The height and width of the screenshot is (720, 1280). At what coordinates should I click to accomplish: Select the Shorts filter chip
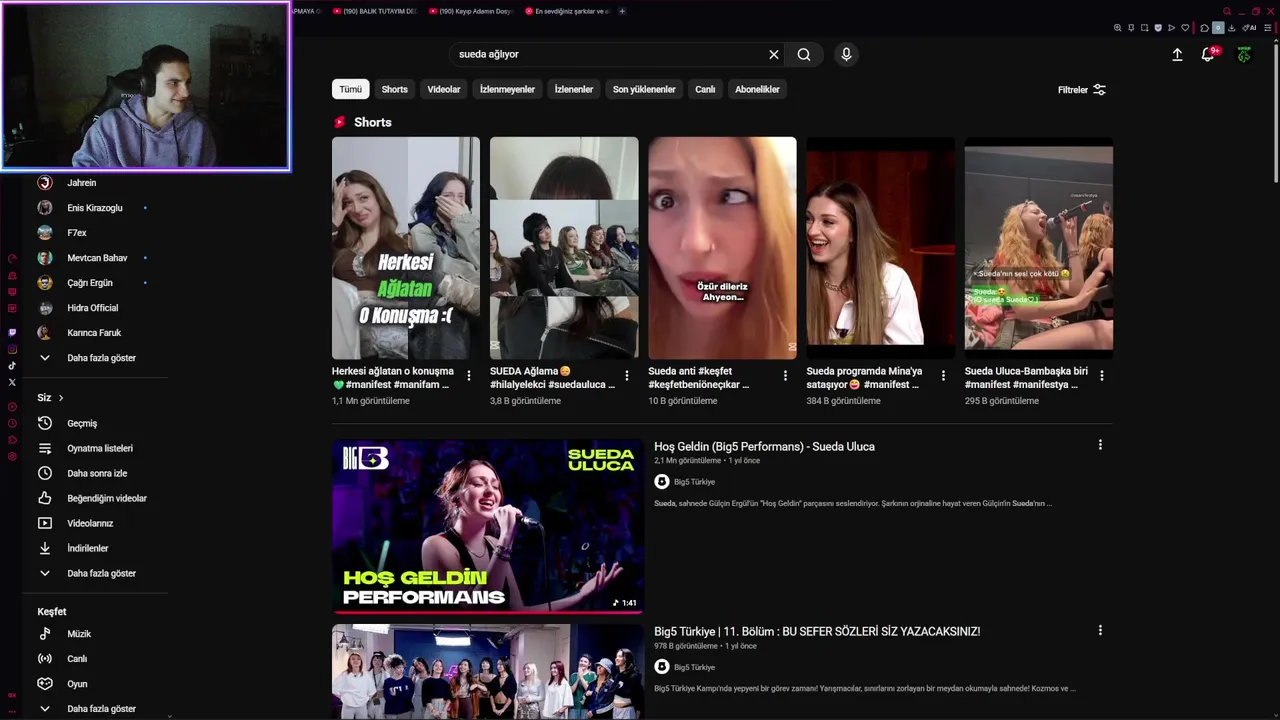[395, 89]
